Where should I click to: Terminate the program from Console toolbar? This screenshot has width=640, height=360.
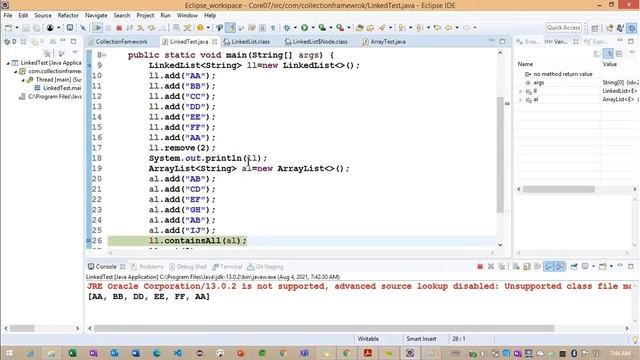[480, 267]
